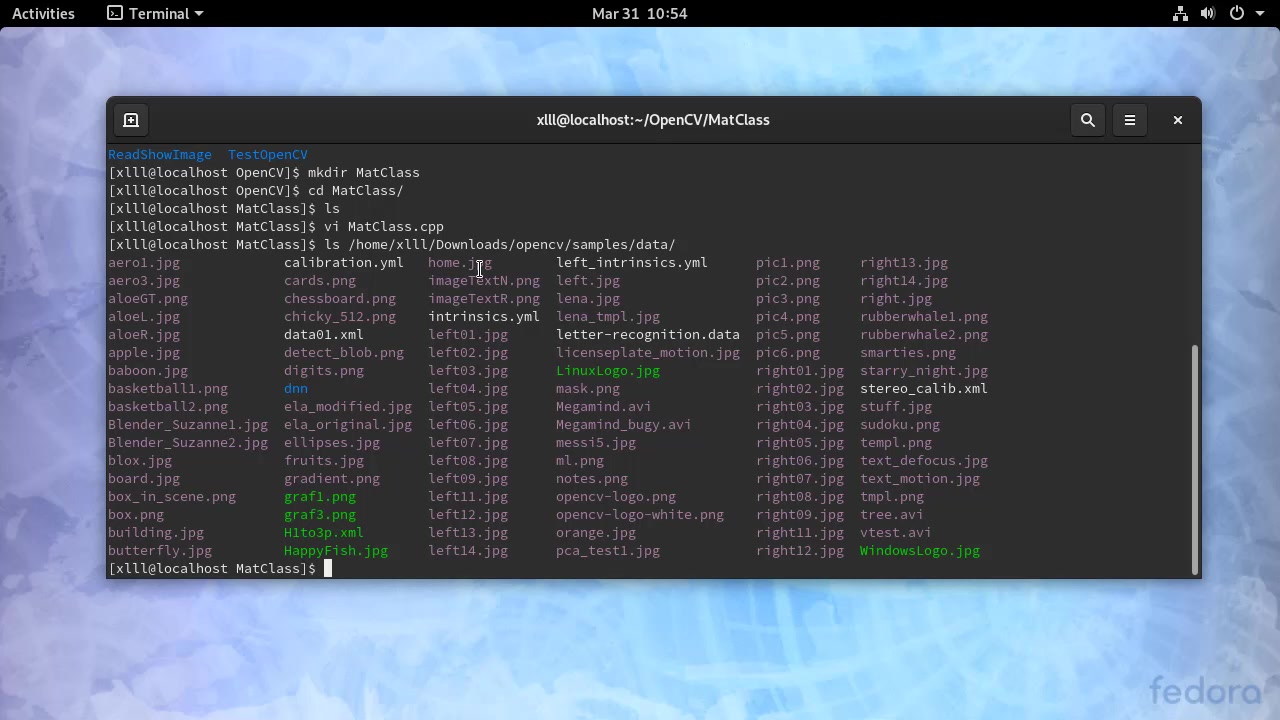Click the file name opencv-logo.png
The width and height of the screenshot is (1280, 720).
[616, 497]
